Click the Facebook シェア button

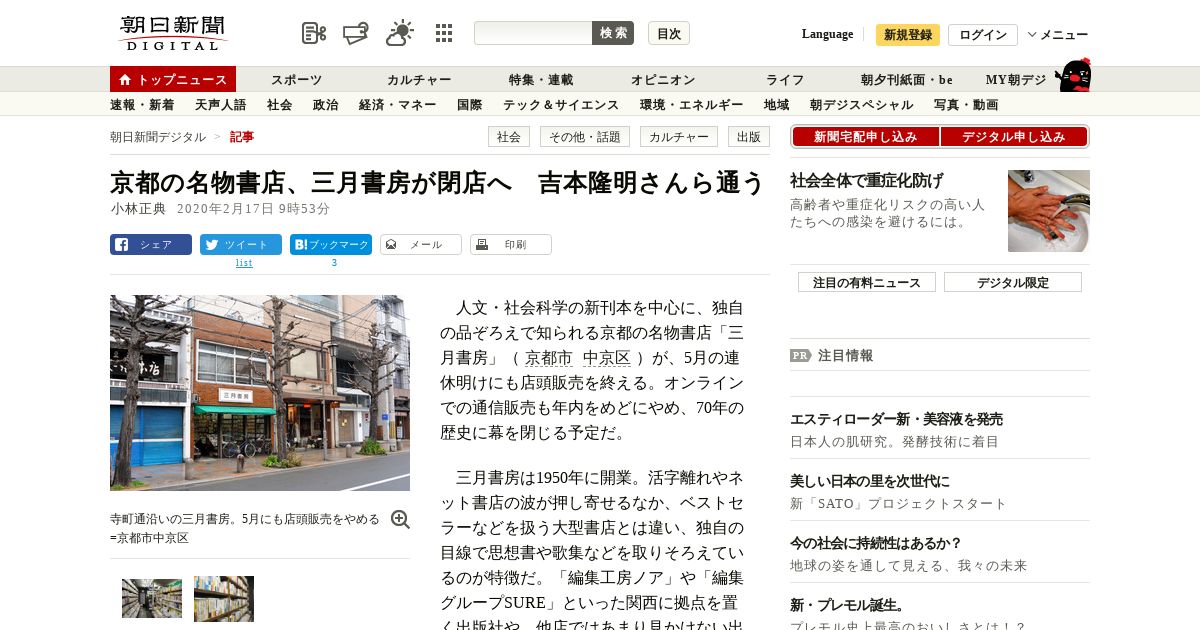(151, 245)
